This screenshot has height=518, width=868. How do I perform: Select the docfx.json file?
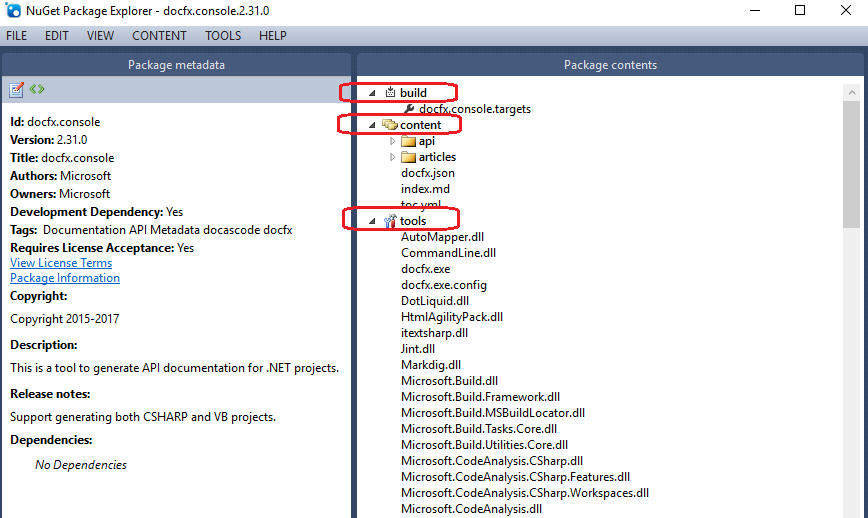click(428, 173)
